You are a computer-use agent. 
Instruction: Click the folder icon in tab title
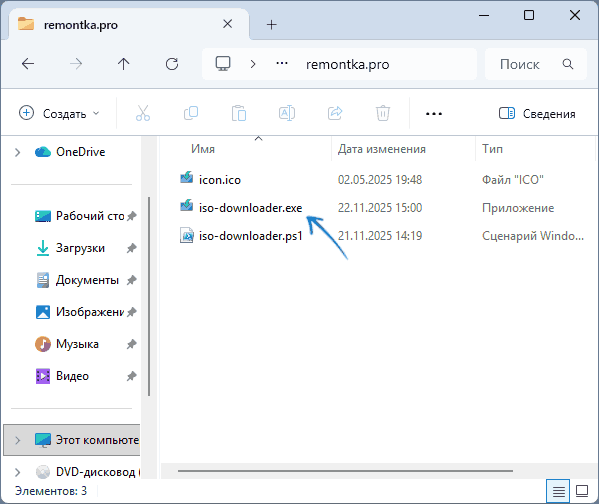click(x=26, y=24)
